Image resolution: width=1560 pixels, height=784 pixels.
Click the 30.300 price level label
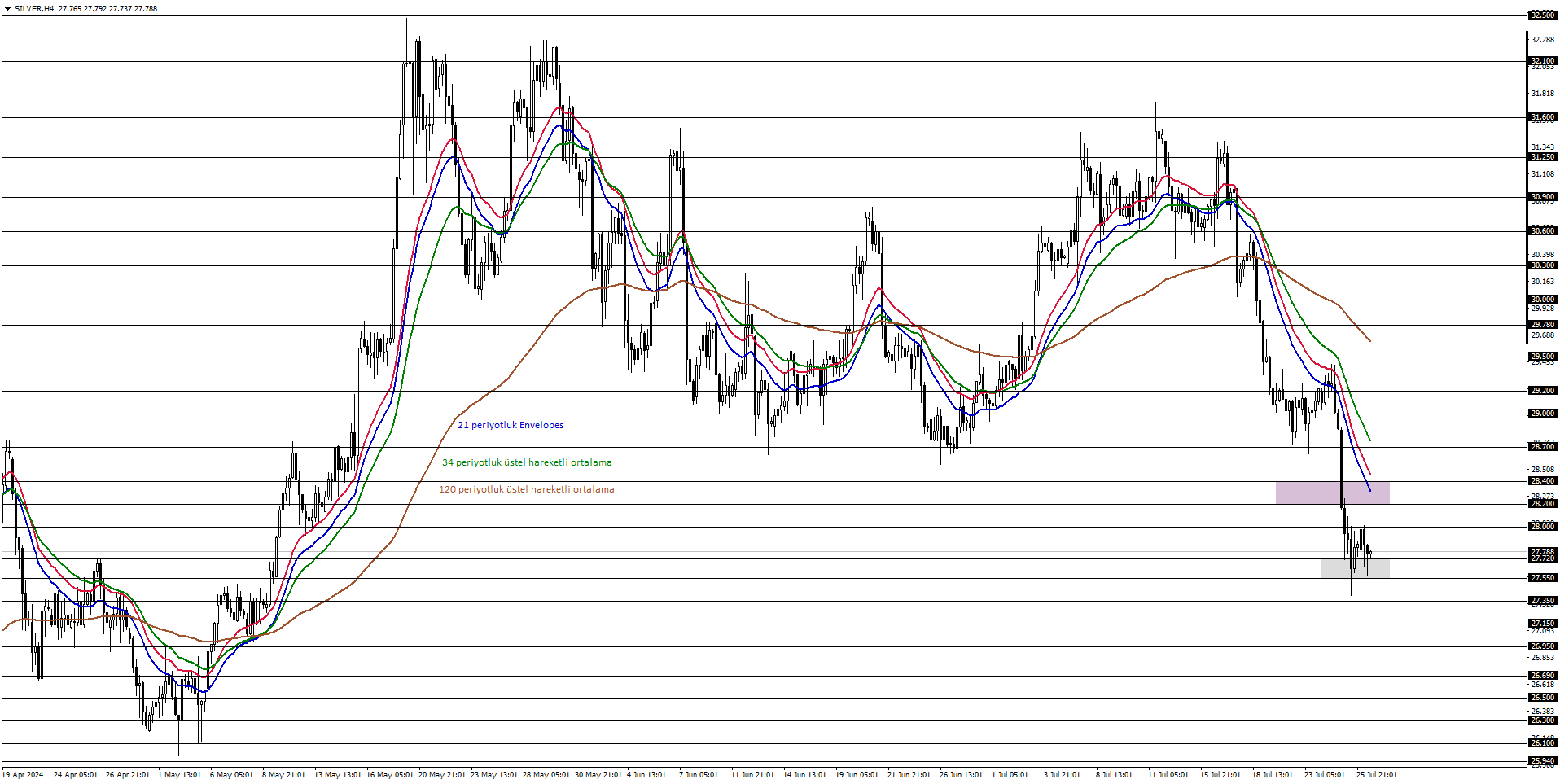pos(1543,265)
